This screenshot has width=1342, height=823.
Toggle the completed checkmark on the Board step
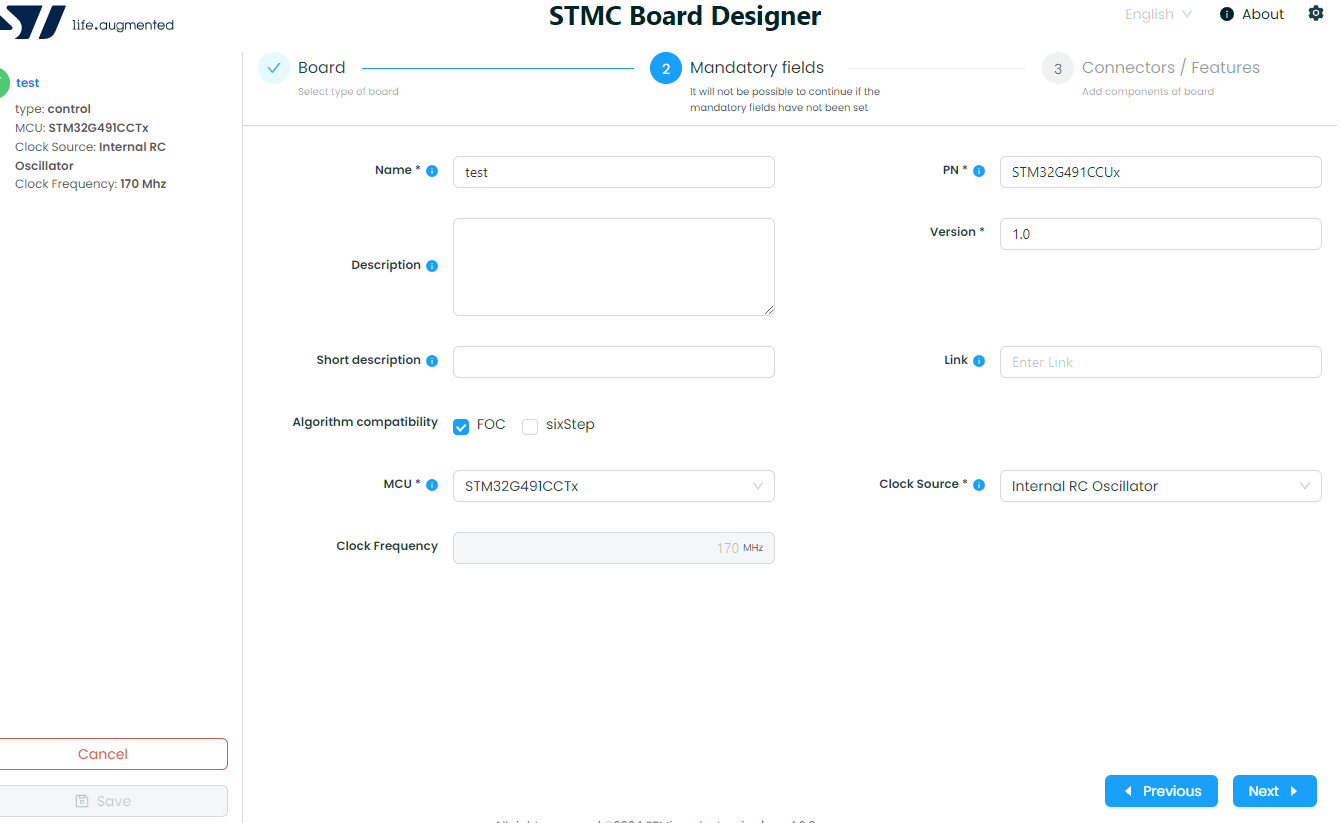pos(273,68)
